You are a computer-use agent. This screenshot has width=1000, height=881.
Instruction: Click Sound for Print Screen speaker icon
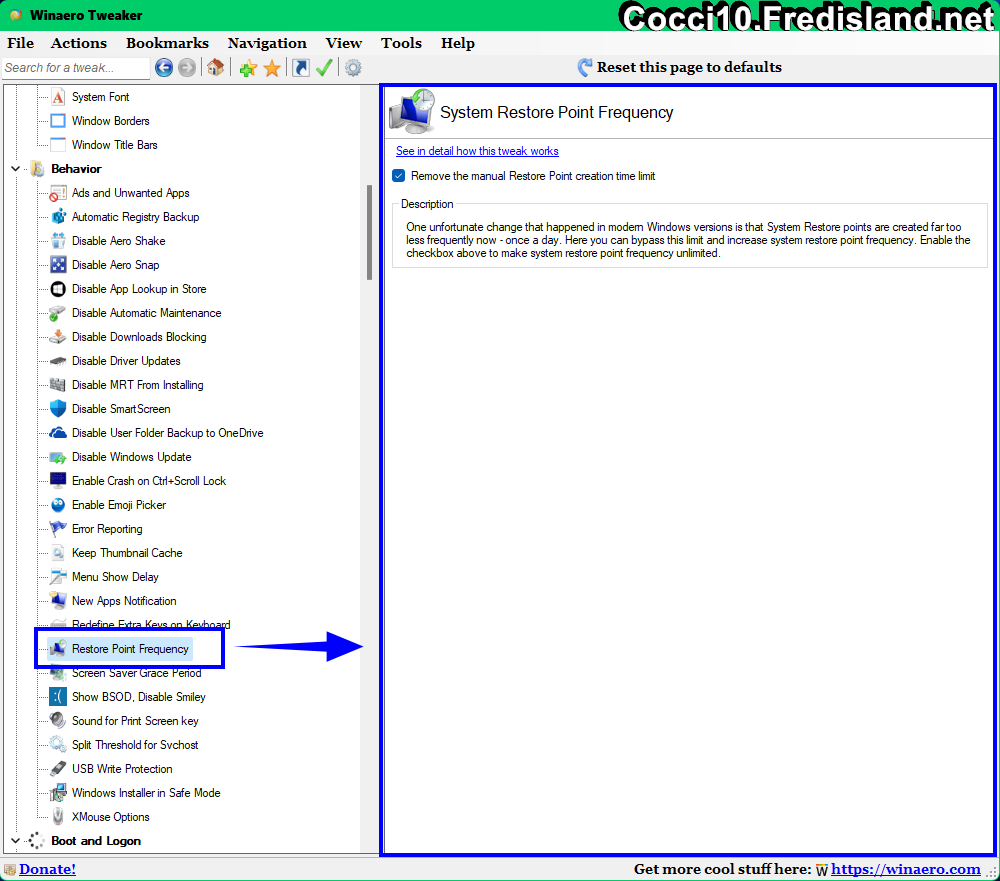(58, 721)
